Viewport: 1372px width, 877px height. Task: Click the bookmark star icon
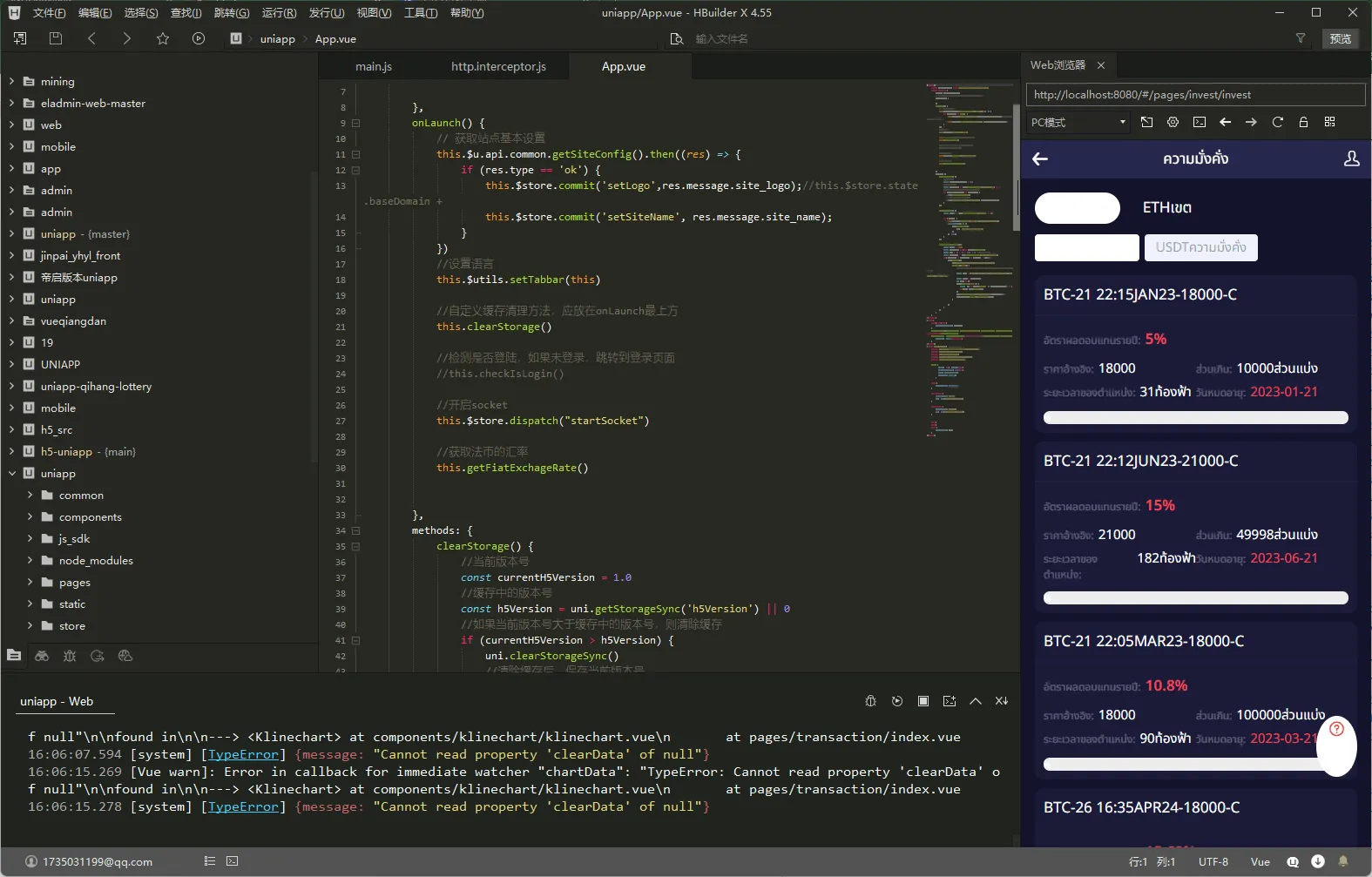(163, 38)
